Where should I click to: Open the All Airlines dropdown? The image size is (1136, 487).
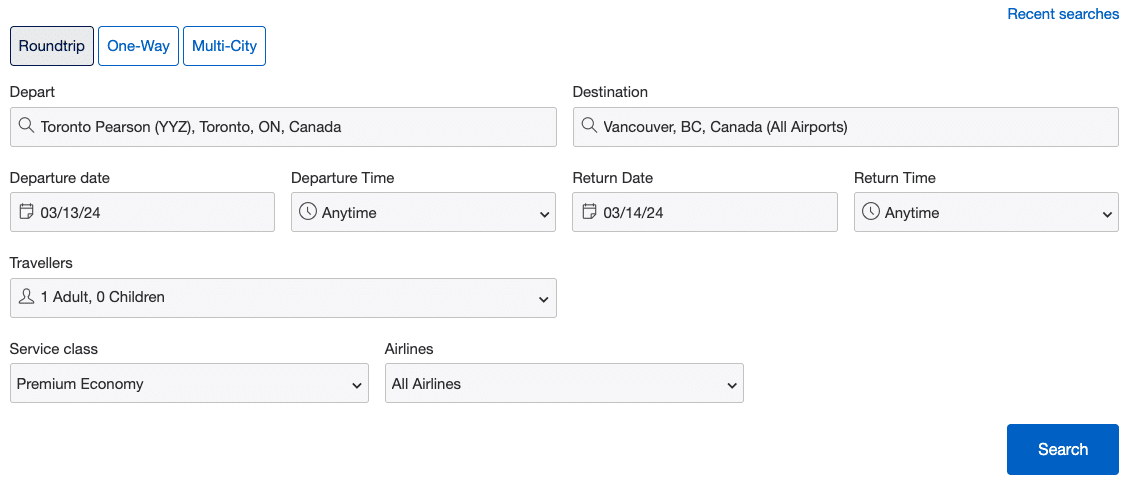point(564,384)
